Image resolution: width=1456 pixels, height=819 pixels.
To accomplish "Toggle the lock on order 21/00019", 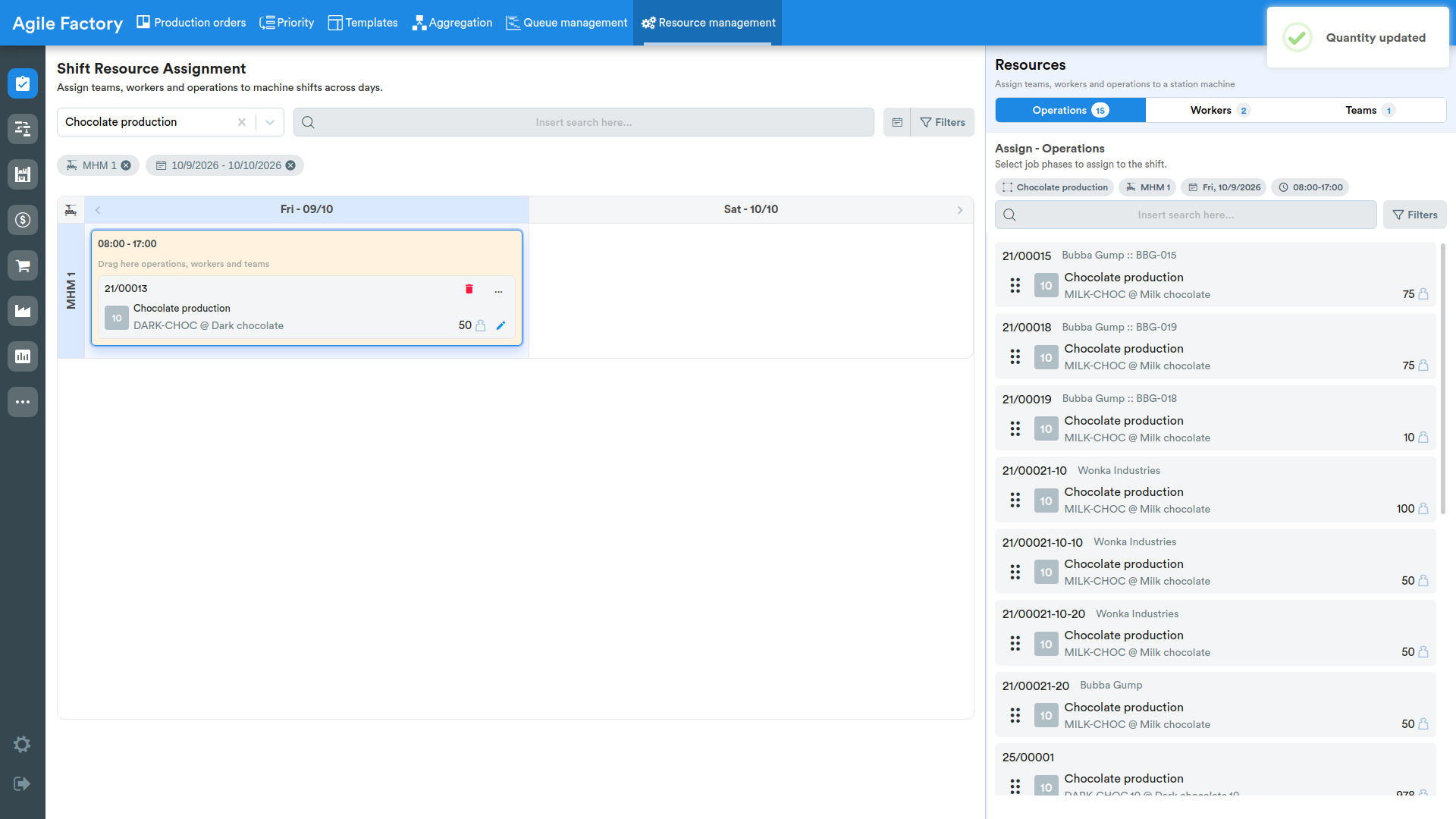I will click(1423, 438).
